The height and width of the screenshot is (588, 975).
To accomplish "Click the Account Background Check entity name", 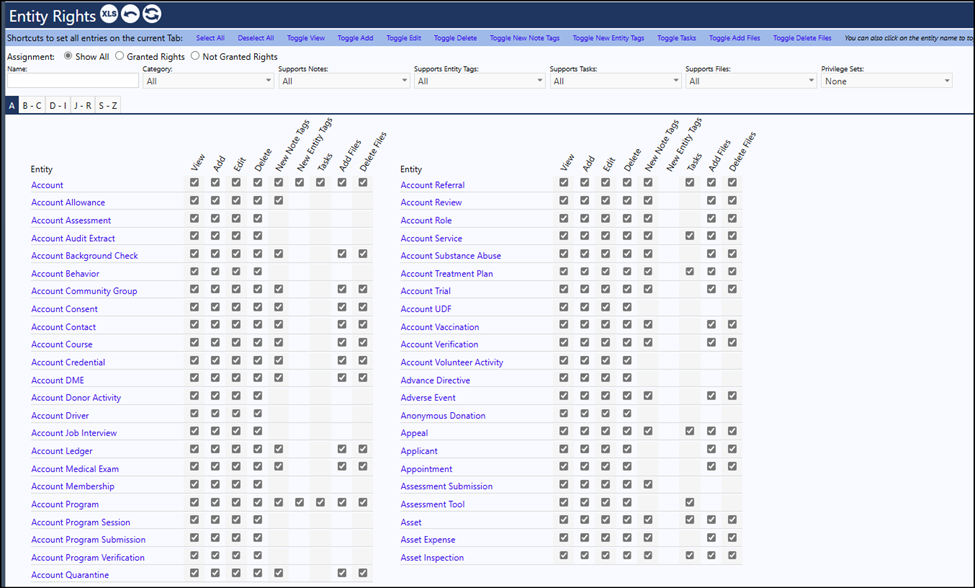I will coord(85,255).
